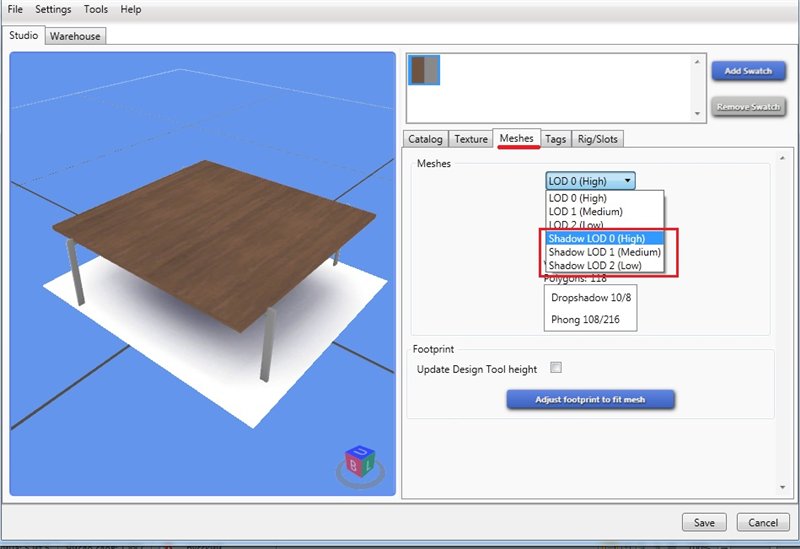This screenshot has height=549, width=800.
Task: Choose Shadow LOD 2 (Low) option
Action: [x=596, y=265]
